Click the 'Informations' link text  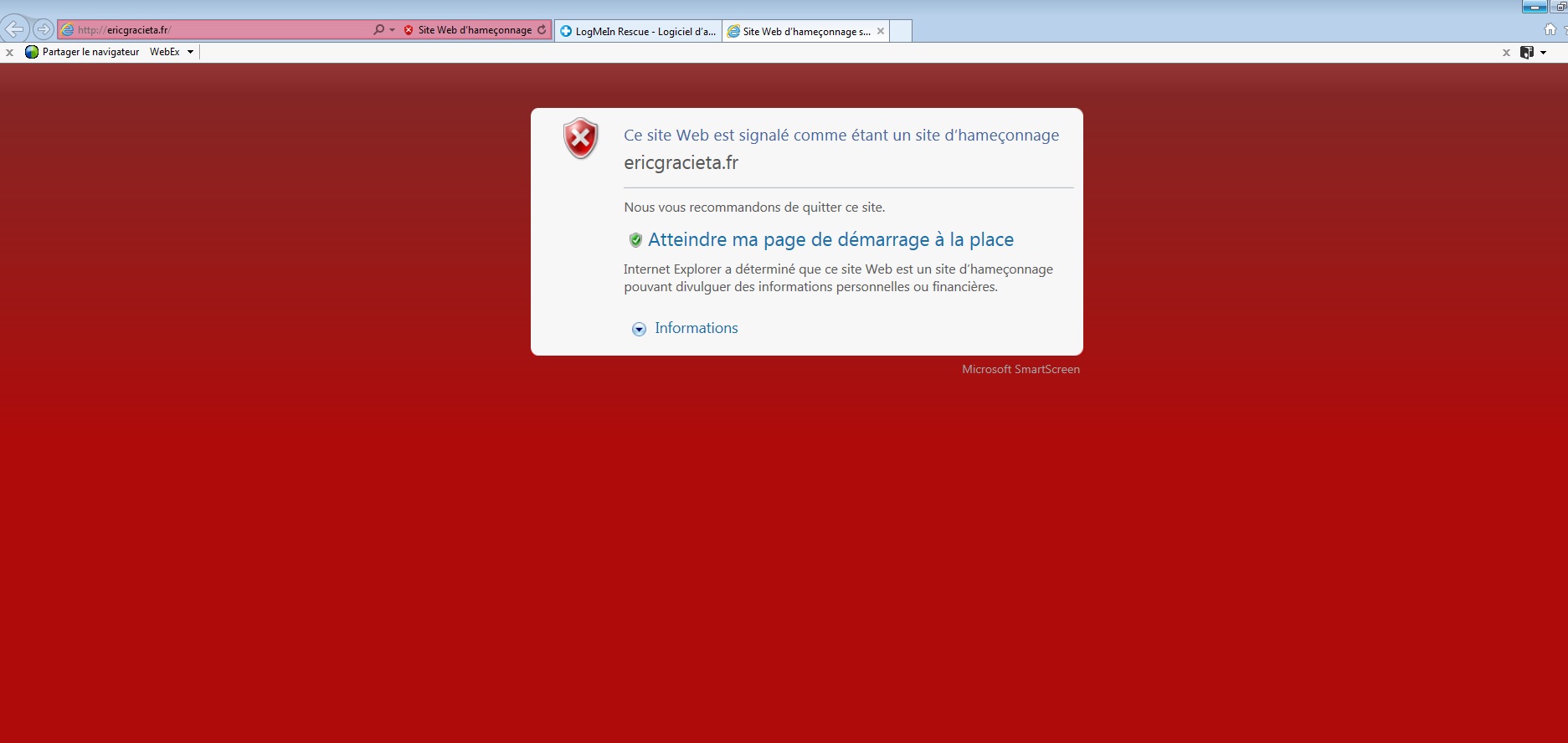(x=697, y=328)
